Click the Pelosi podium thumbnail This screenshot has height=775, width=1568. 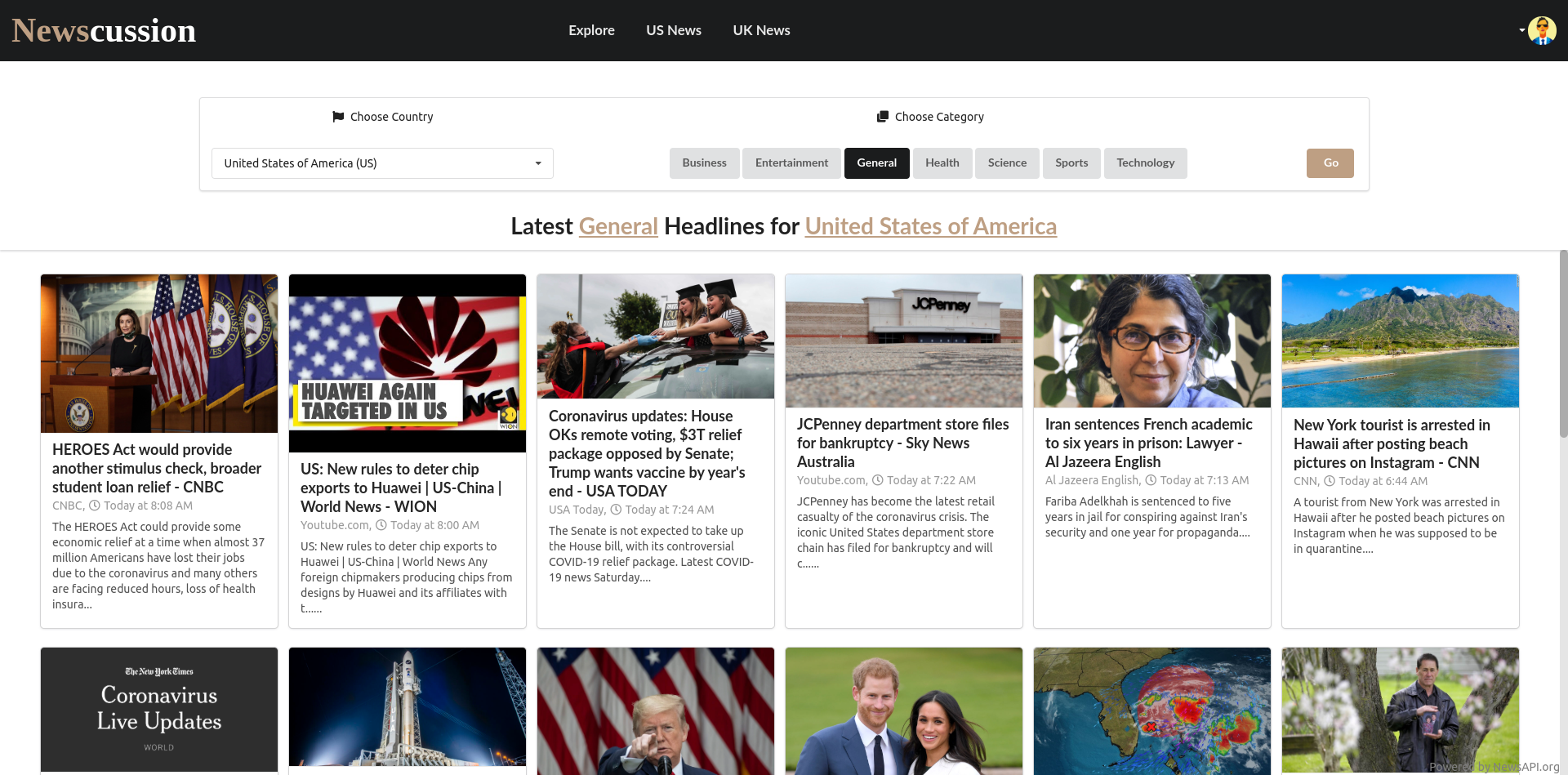159,354
